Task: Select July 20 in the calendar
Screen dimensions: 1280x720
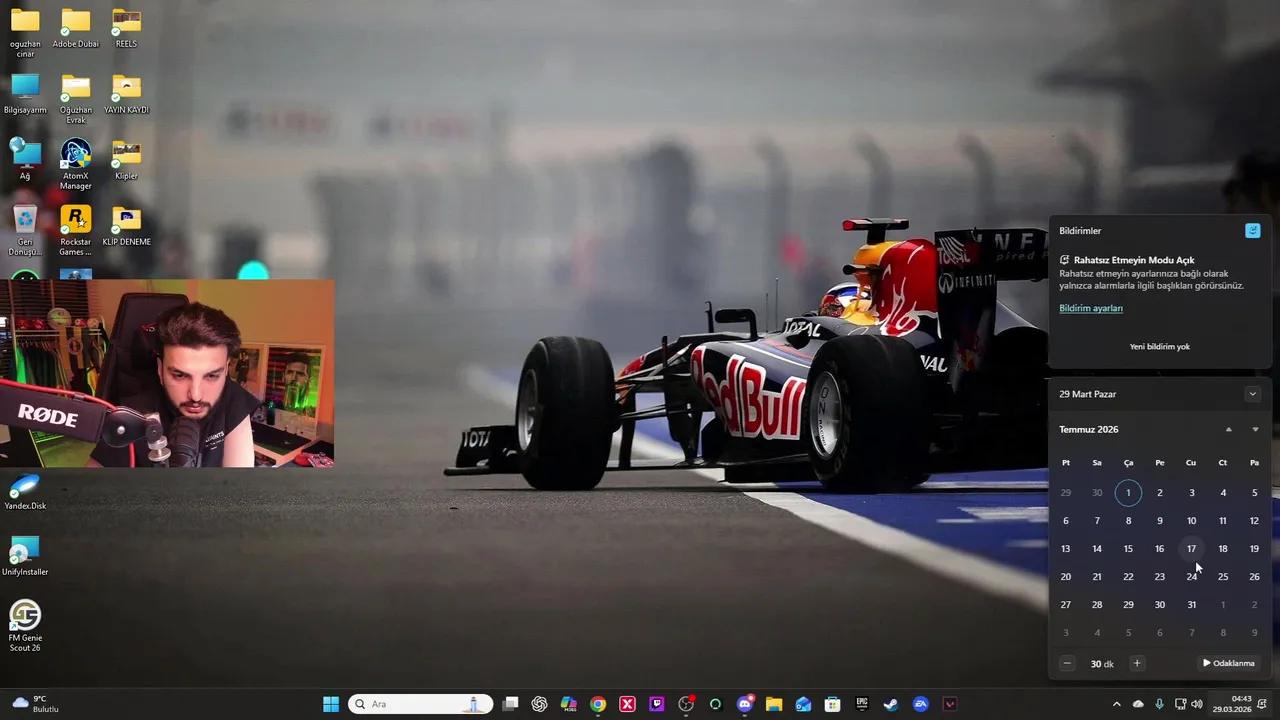Action: pyautogui.click(x=1065, y=576)
